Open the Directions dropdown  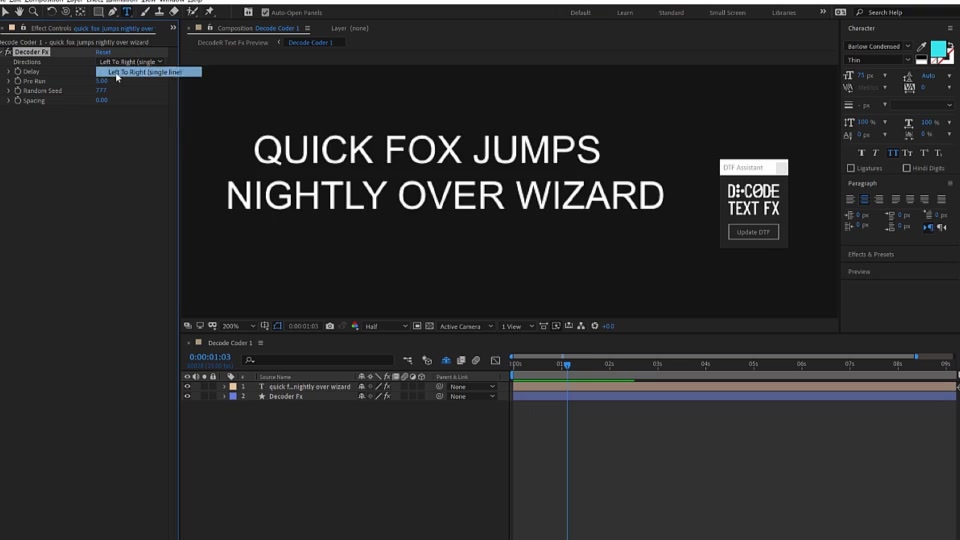(131, 62)
